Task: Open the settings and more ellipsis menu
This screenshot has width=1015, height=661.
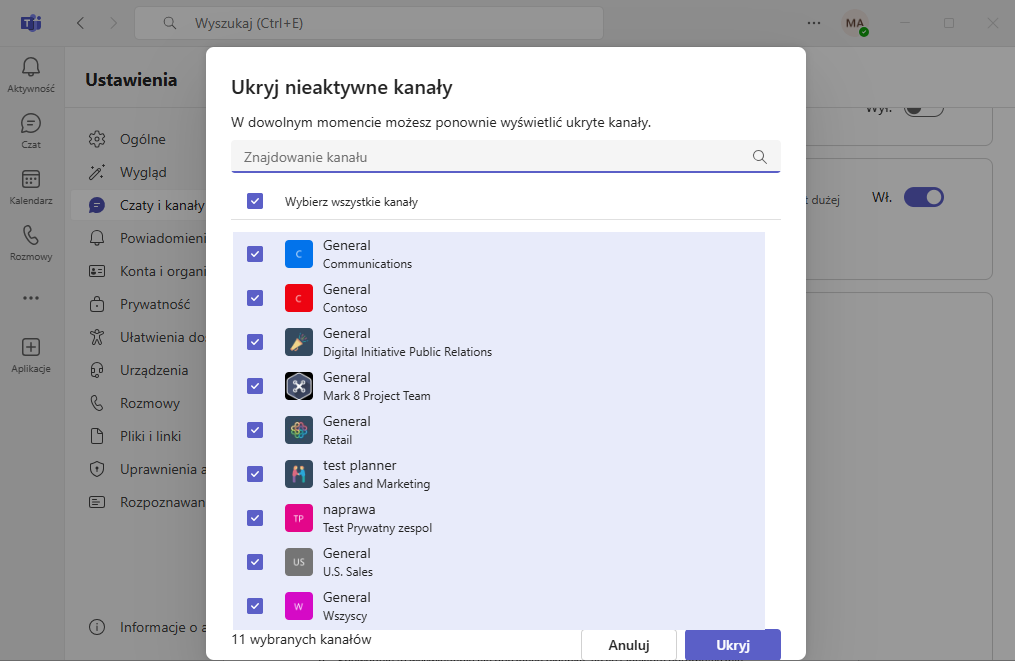Action: click(x=814, y=23)
